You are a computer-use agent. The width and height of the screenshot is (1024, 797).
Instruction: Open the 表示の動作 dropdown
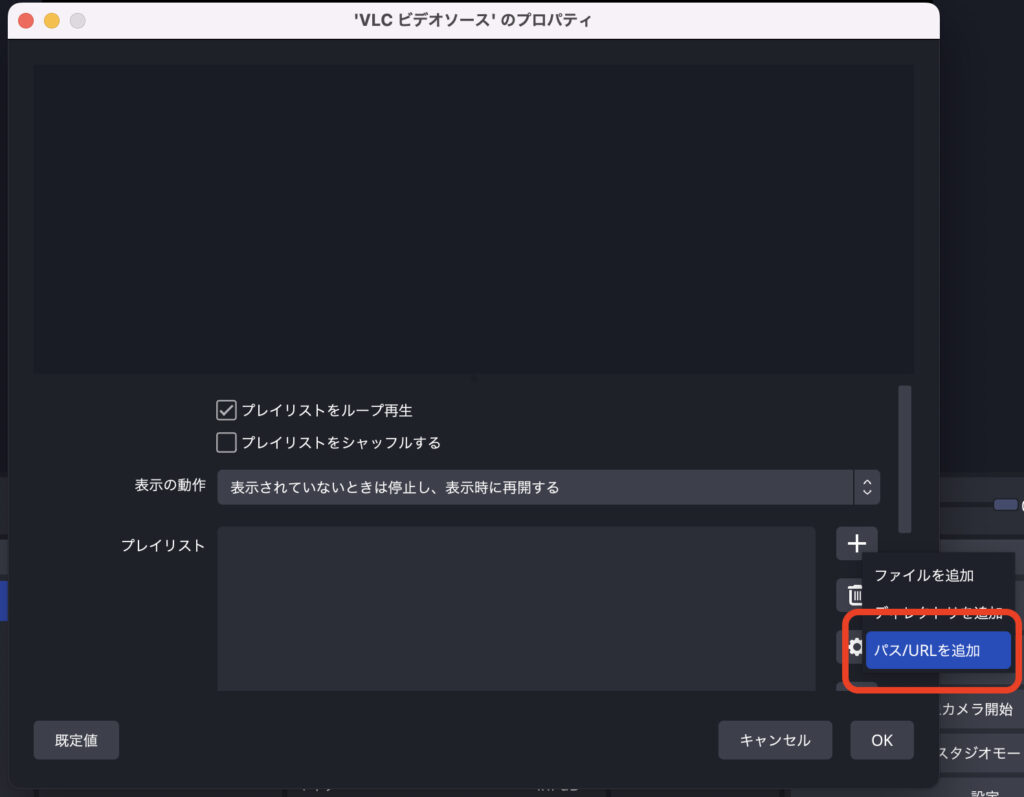point(548,487)
